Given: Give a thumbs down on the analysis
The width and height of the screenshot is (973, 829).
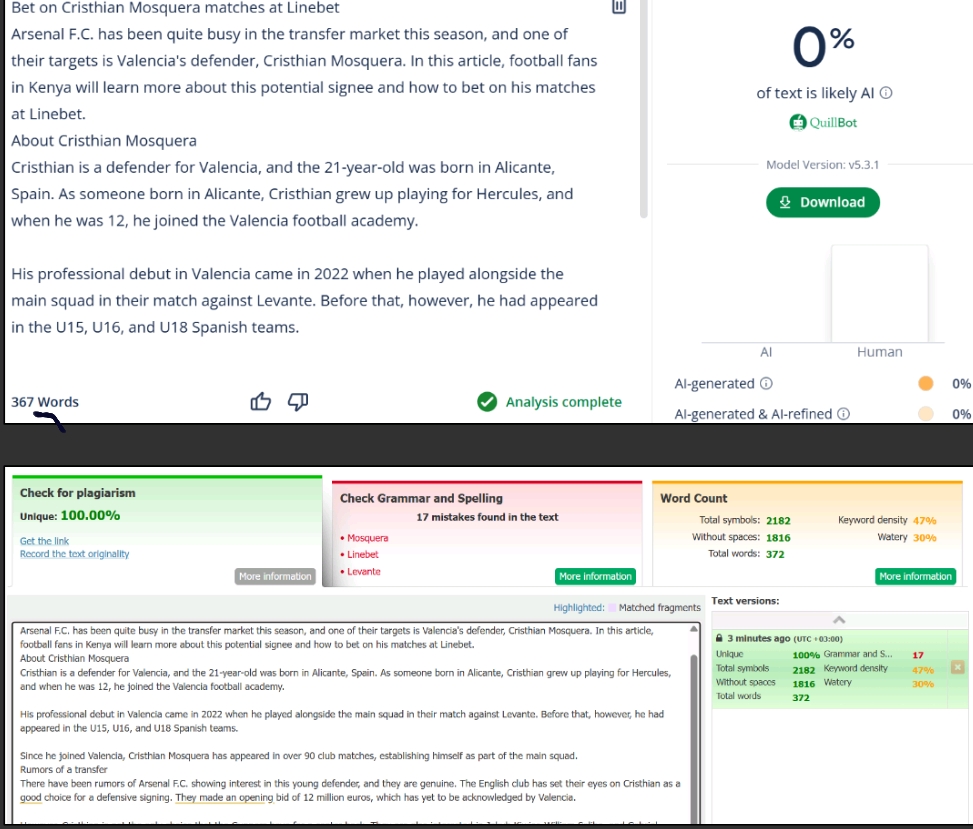Looking at the screenshot, I should click(x=298, y=402).
